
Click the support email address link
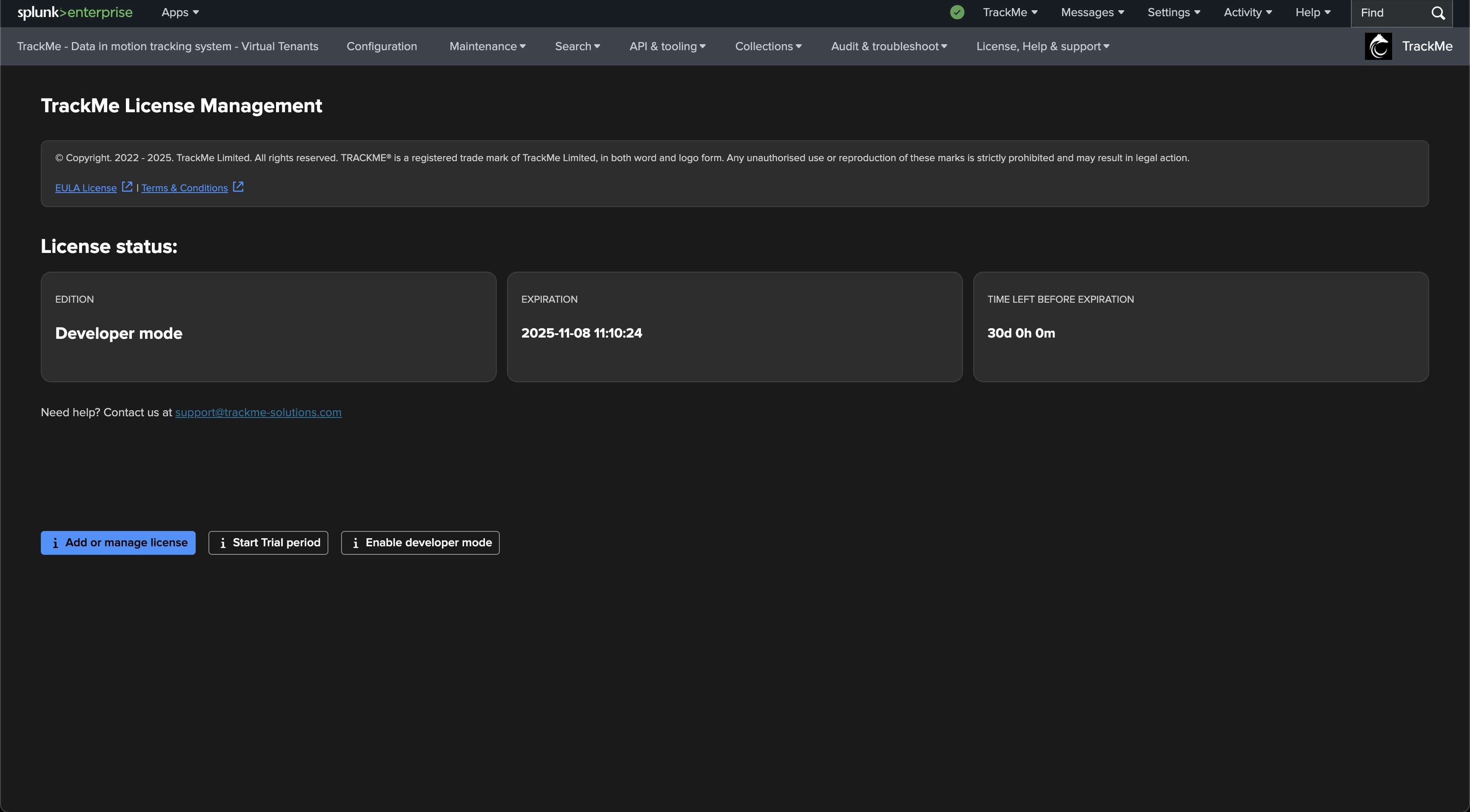(258, 412)
